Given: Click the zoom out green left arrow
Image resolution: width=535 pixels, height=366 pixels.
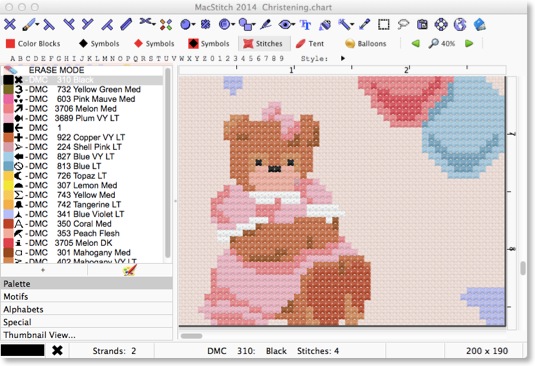Looking at the screenshot, I should click(x=415, y=43).
